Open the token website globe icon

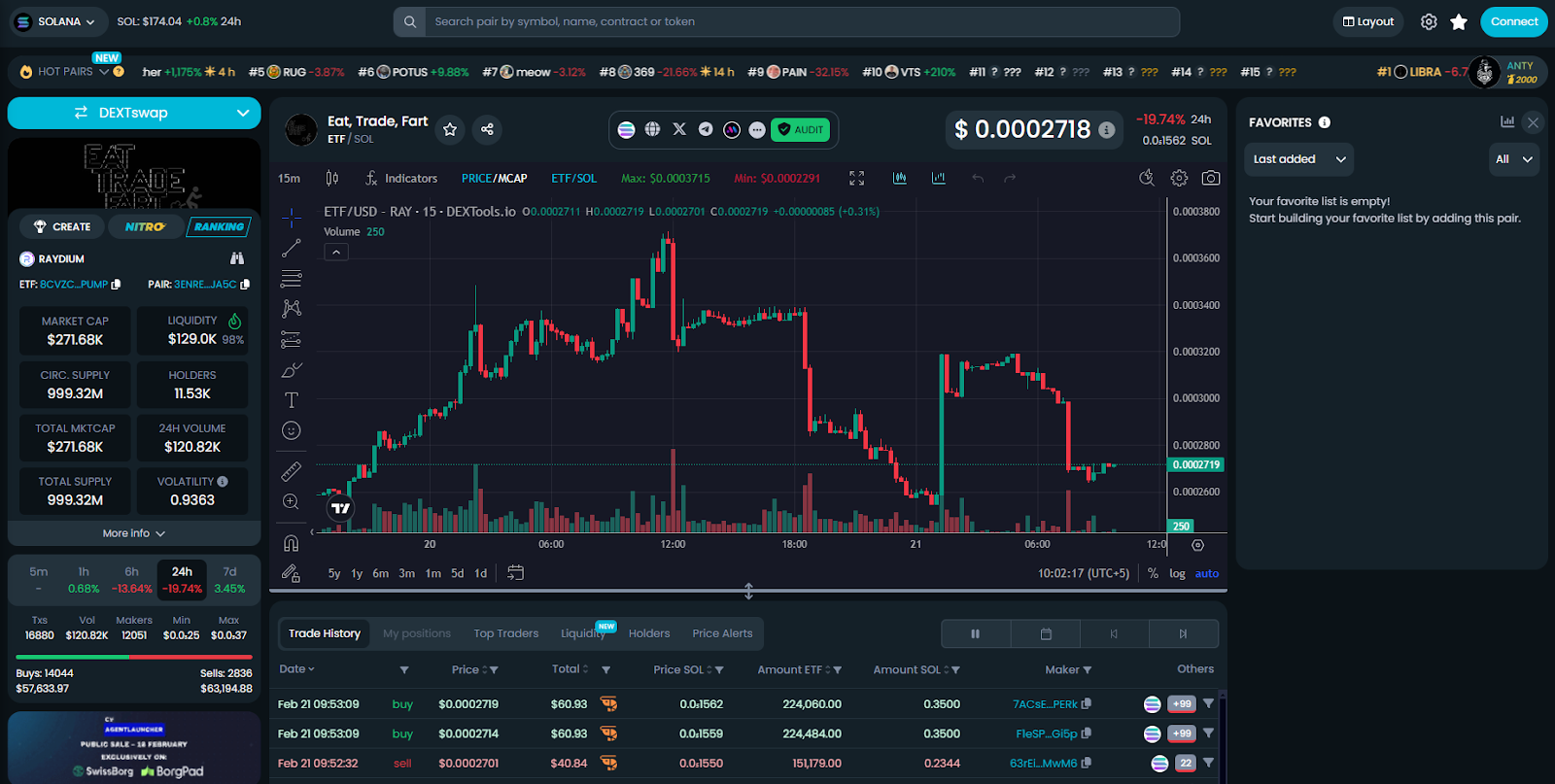pyautogui.click(x=653, y=129)
